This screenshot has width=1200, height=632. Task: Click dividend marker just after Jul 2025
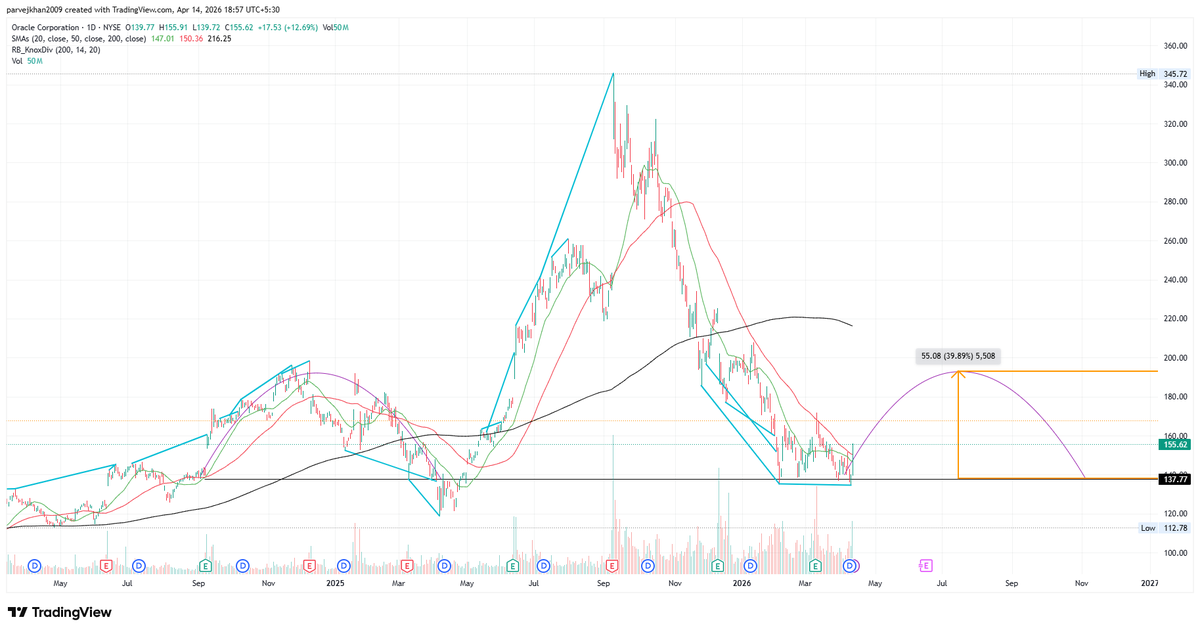click(x=543, y=566)
